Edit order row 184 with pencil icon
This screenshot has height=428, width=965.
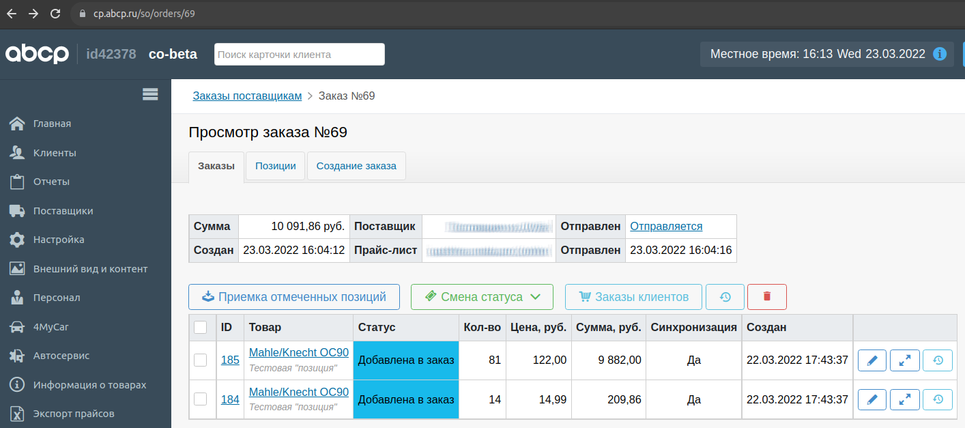871,399
